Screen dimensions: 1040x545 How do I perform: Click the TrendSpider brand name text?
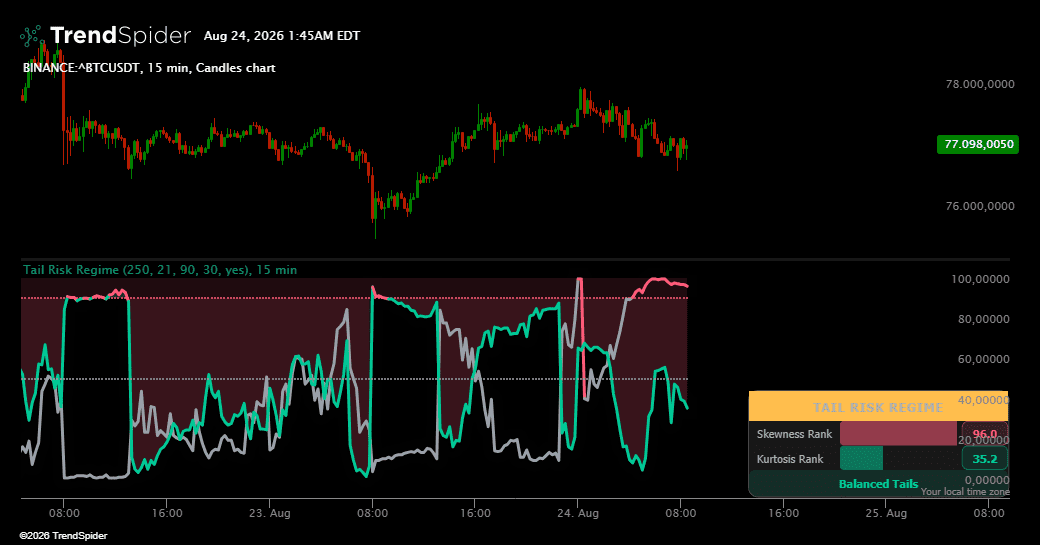point(120,36)
